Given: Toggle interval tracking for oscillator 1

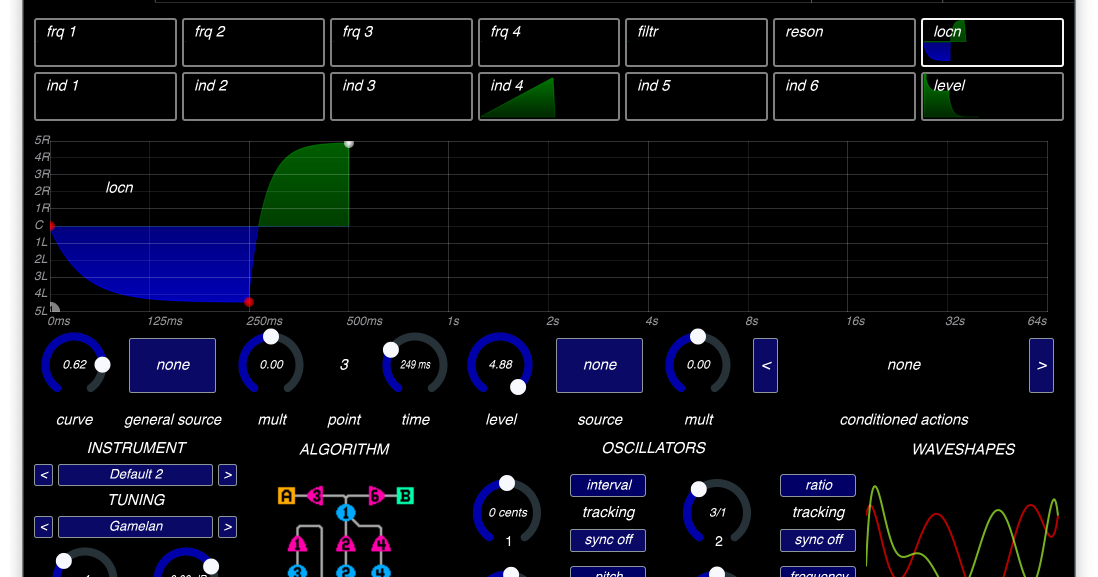Looking at the screenshot, I should [608, 485].
